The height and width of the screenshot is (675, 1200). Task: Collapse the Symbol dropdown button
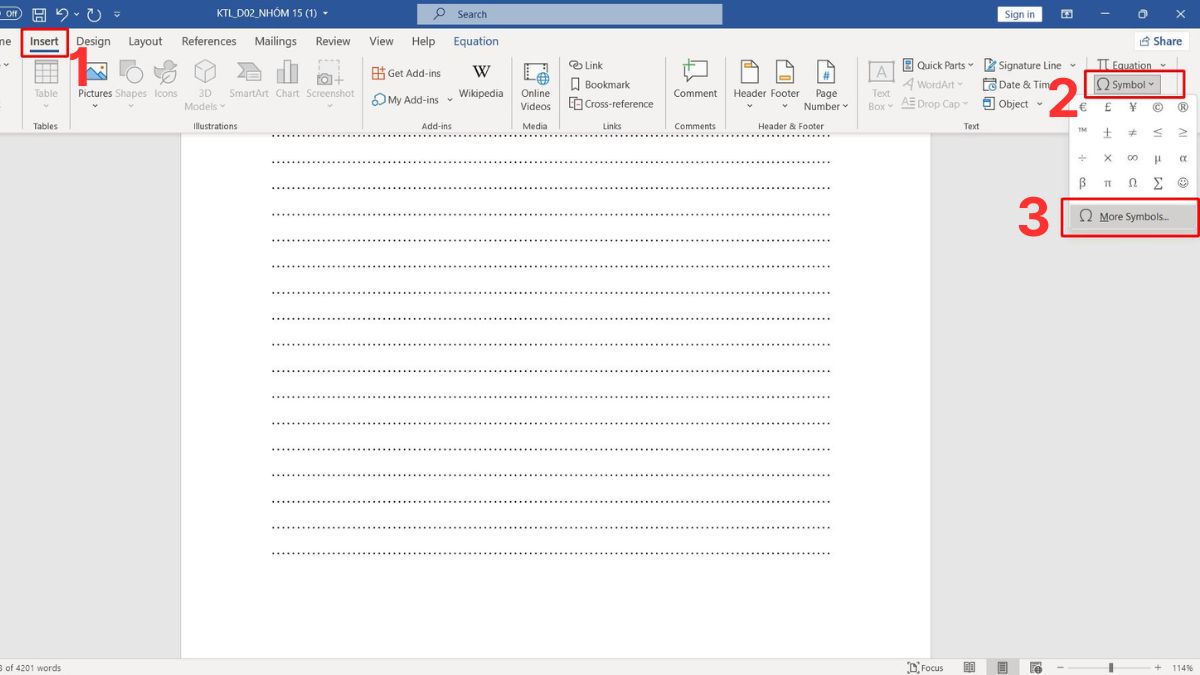(1126, 85)
